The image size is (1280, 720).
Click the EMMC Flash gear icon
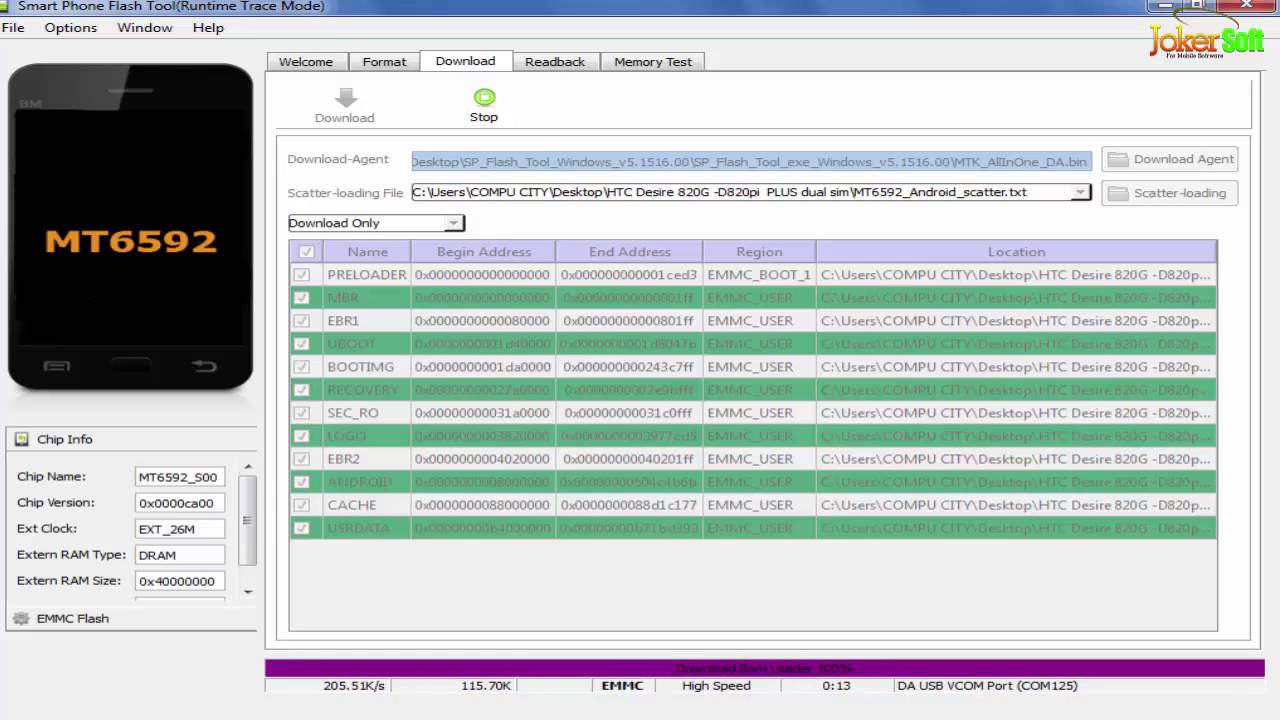[x=21, y=619]
